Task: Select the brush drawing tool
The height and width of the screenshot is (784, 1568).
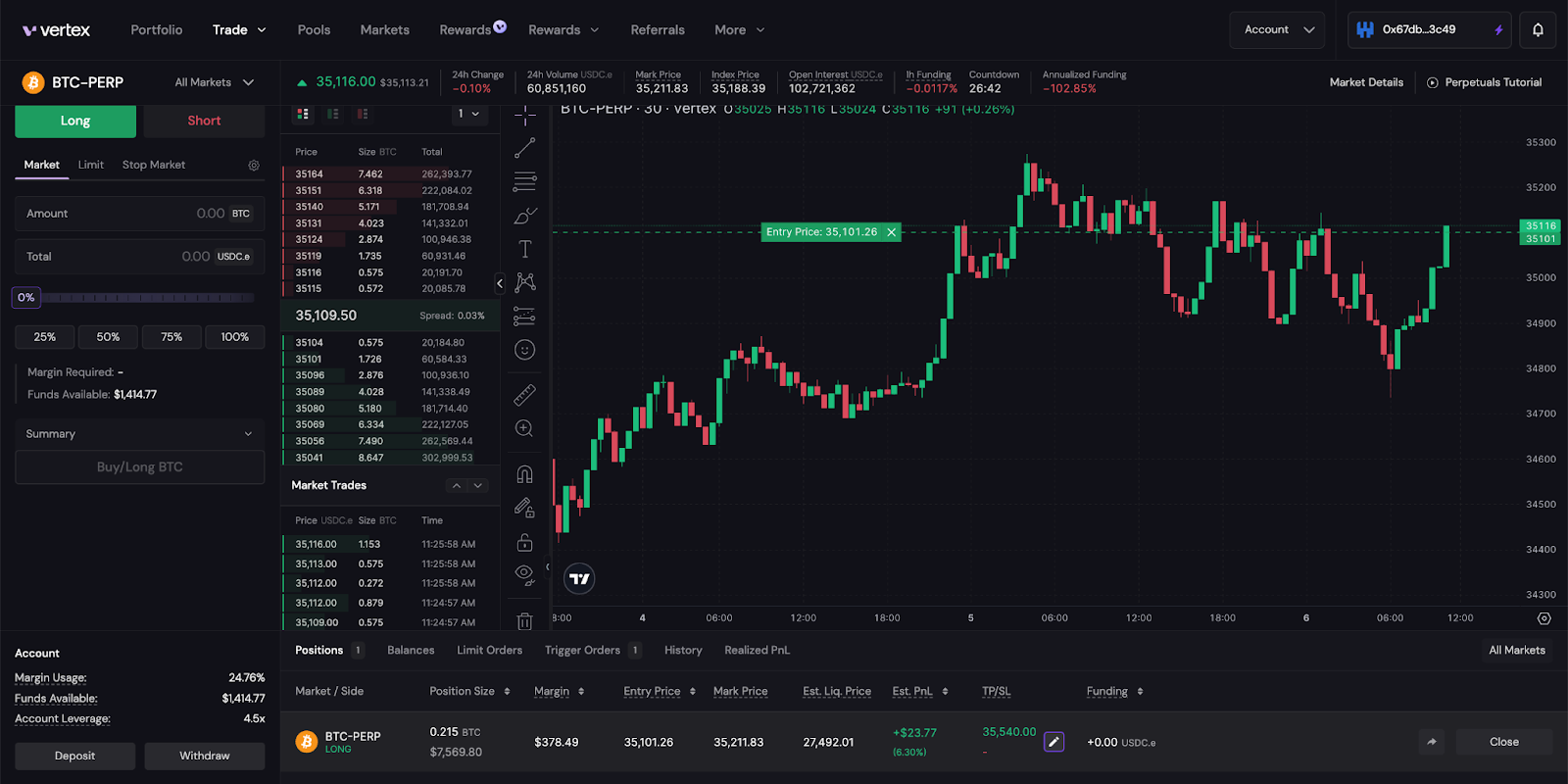Action: click(525, 216)
